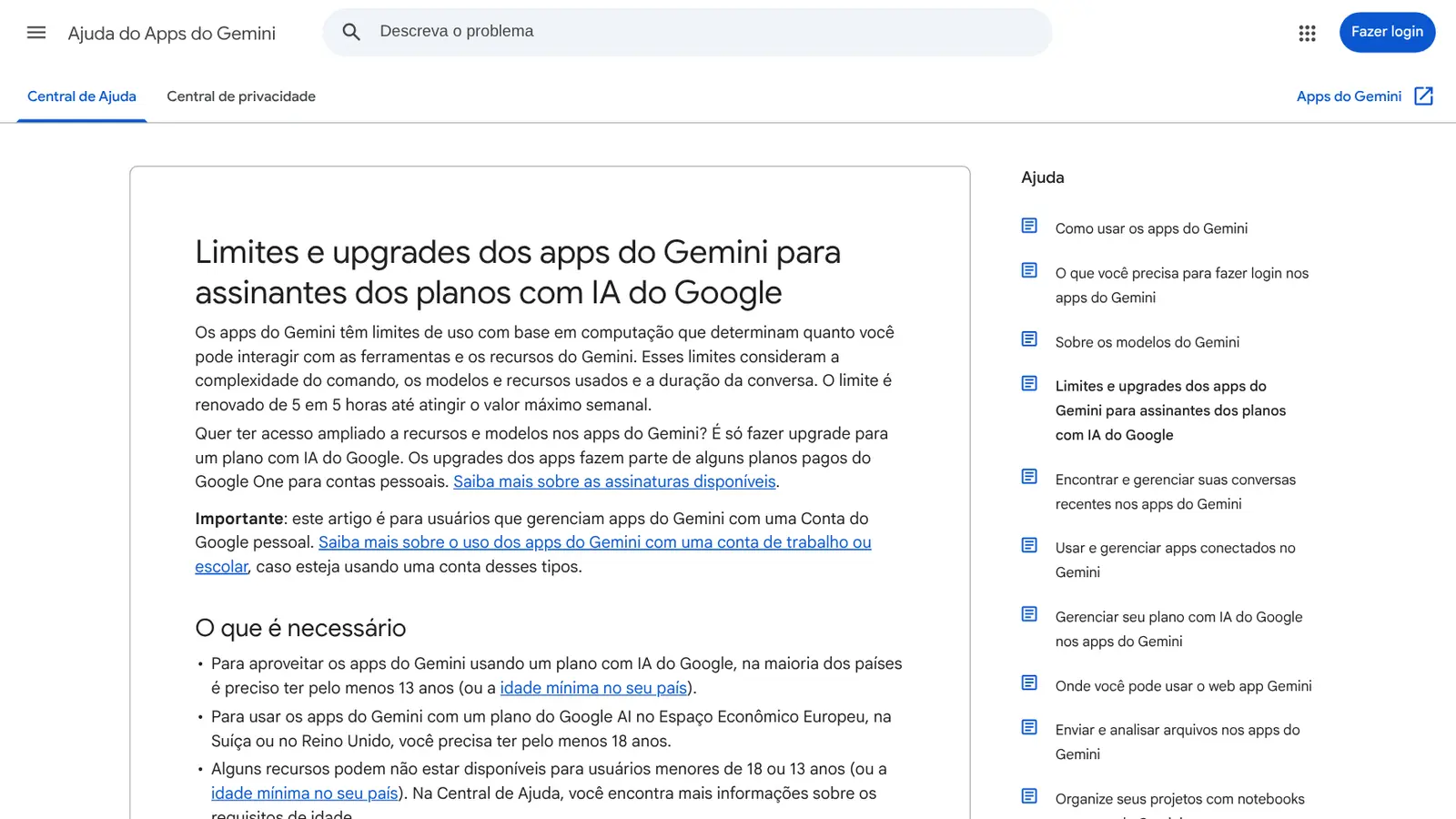Click article icon beside Como usar os apps do Gemini

pyautogui.click(x=1029, y=226)
